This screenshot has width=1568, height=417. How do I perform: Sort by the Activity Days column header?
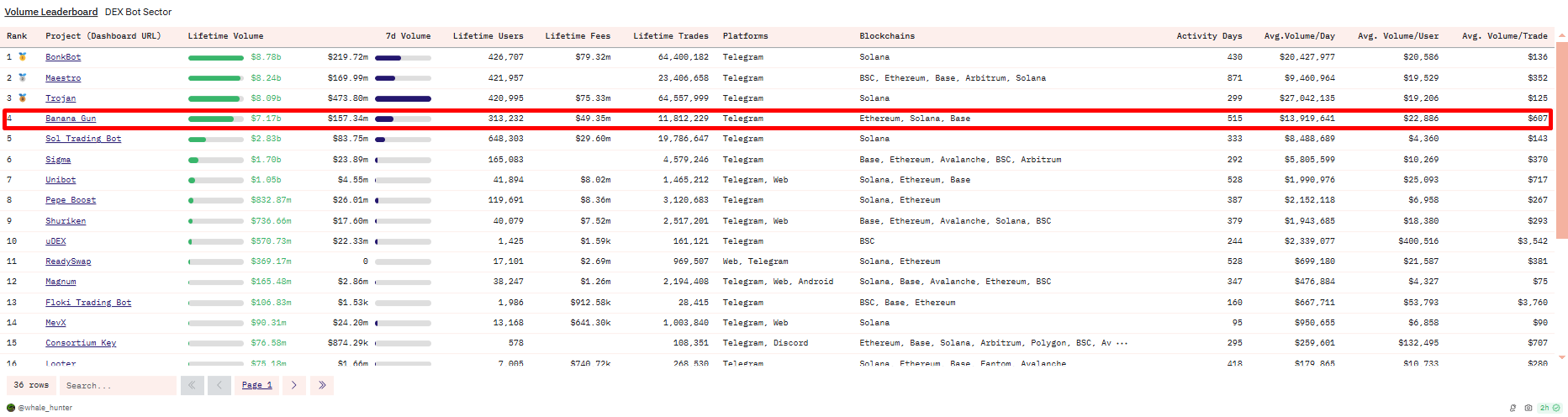tap(1209, 36)
